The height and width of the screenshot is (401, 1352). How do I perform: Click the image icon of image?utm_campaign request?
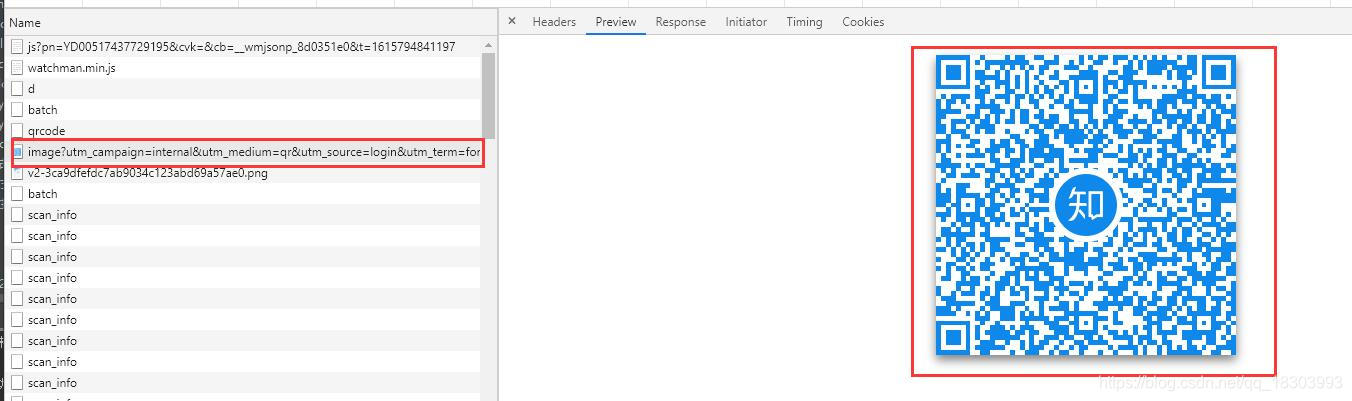pyautogui.click(x=17, y=152)
